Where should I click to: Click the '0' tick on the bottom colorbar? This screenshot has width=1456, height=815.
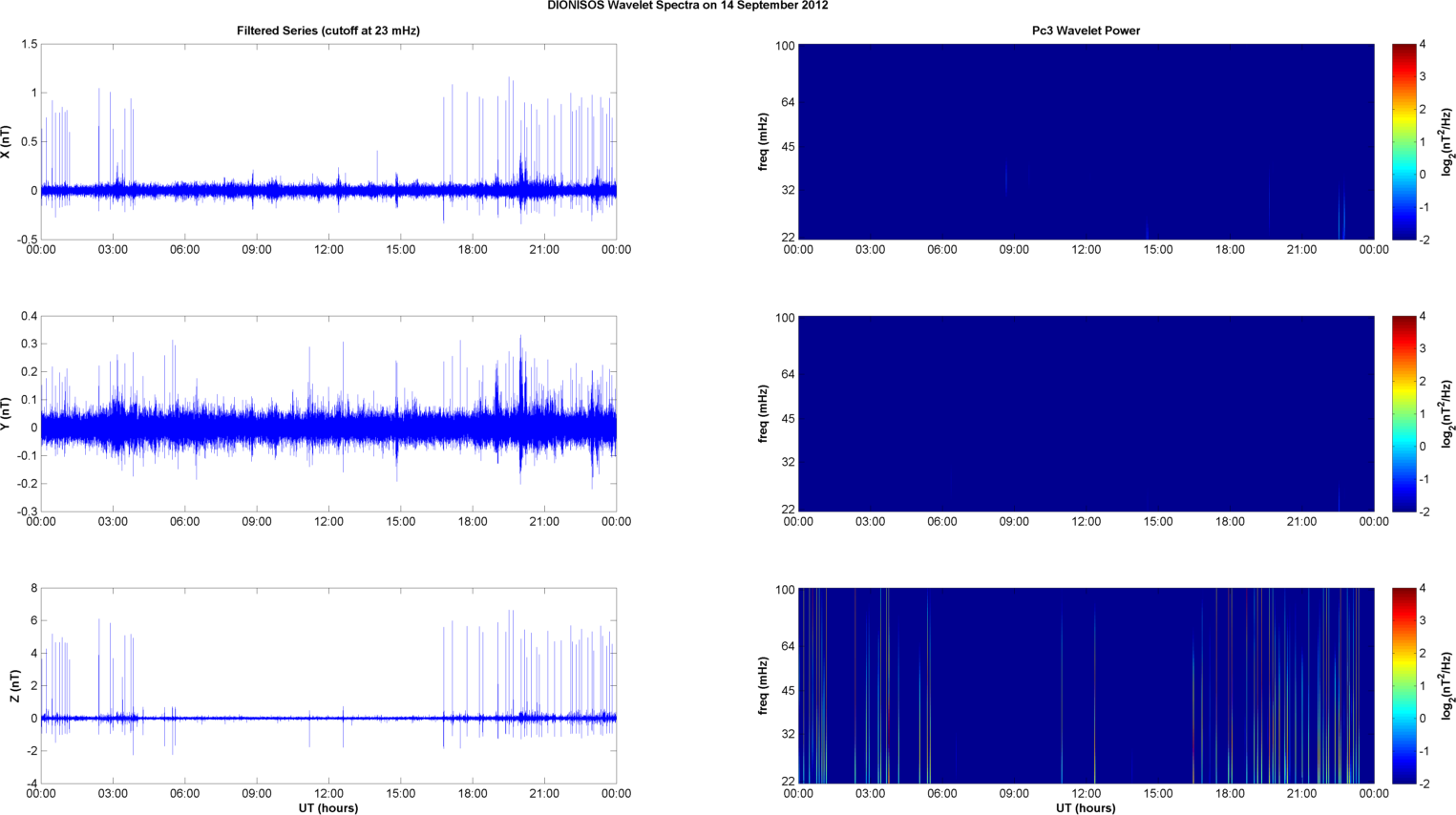coord(1423,719)
